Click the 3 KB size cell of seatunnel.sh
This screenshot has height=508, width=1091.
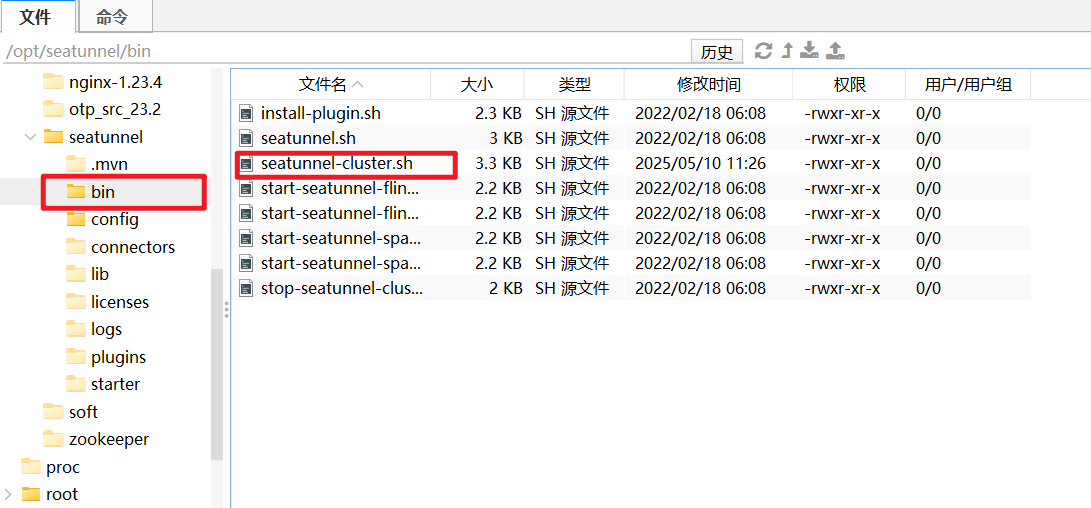(x=505, y=138)
